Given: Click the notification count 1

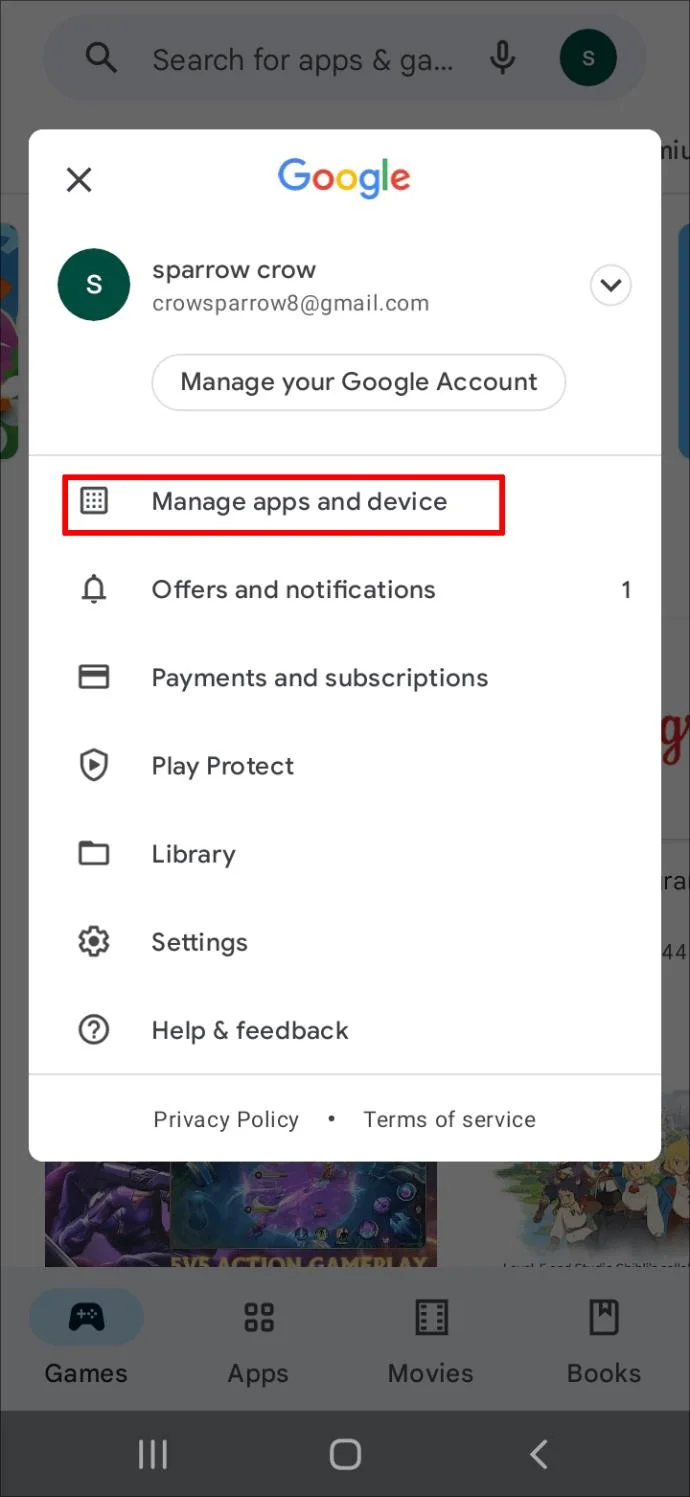Looking at the screenshot, I should pyautogui.click(x=626, y=590).
